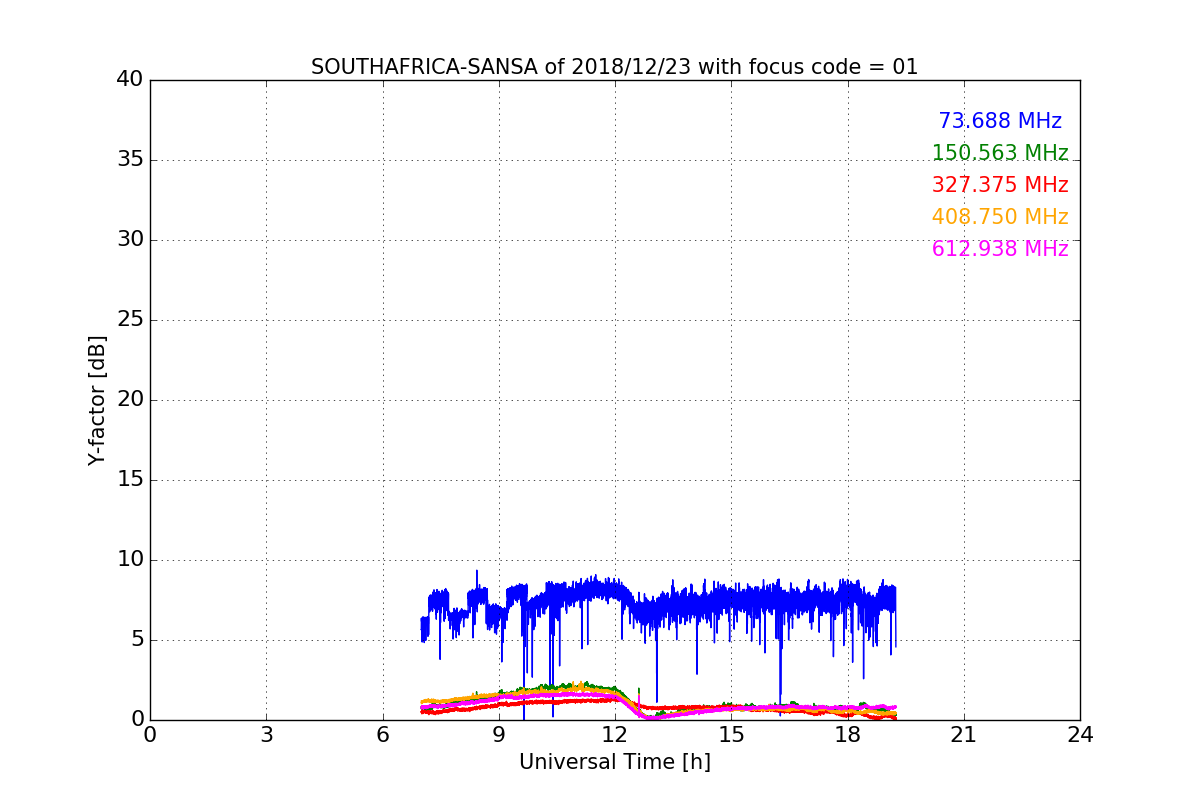Screen dimensions: 1200x800
Task: Click y-axis tick label 40
Action: (x=130, y=79)
